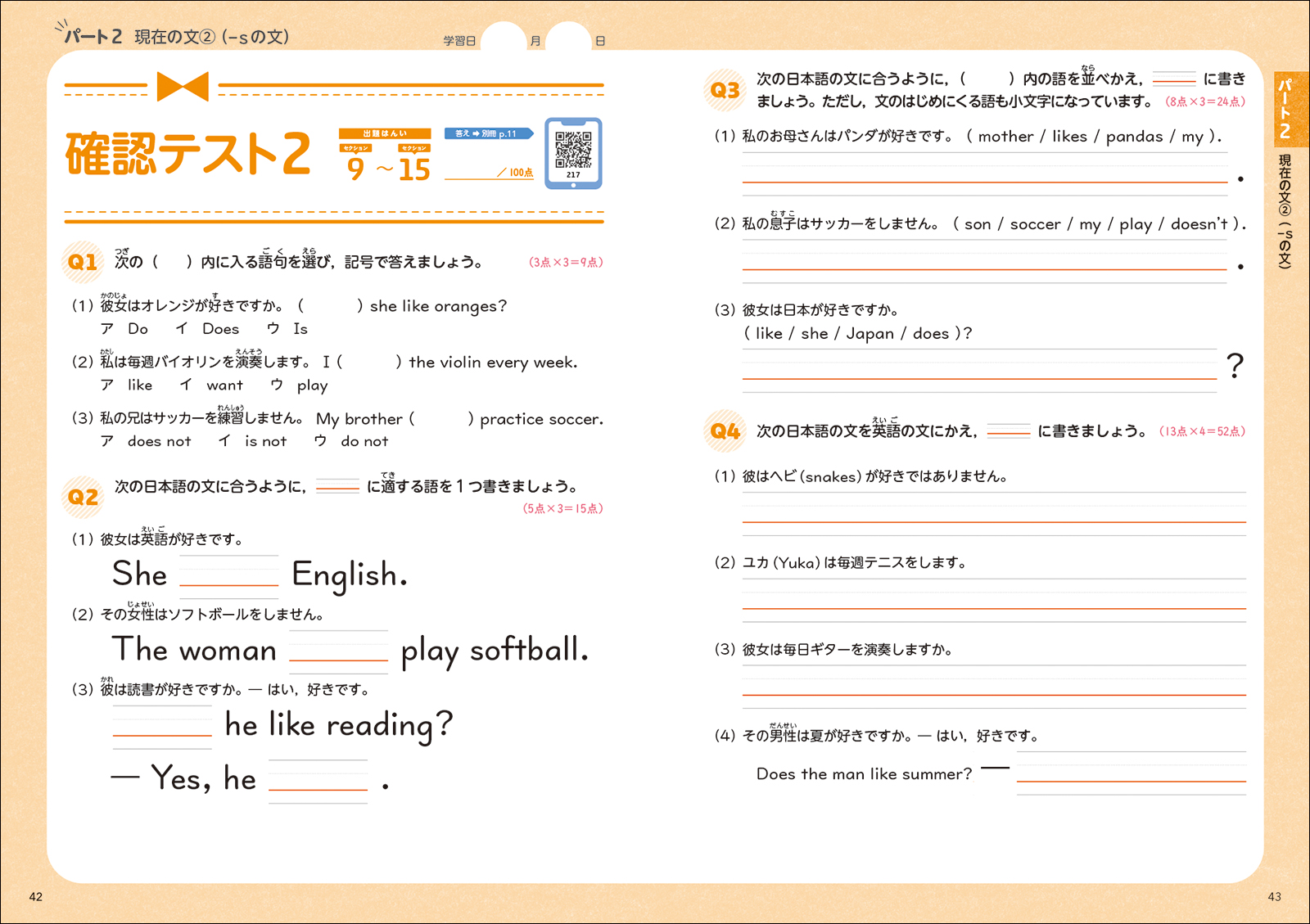Viewport: 1310px width, 924px height.
Task: Select choice ウ play in Q1 (2)
Action: coord(300,385)
